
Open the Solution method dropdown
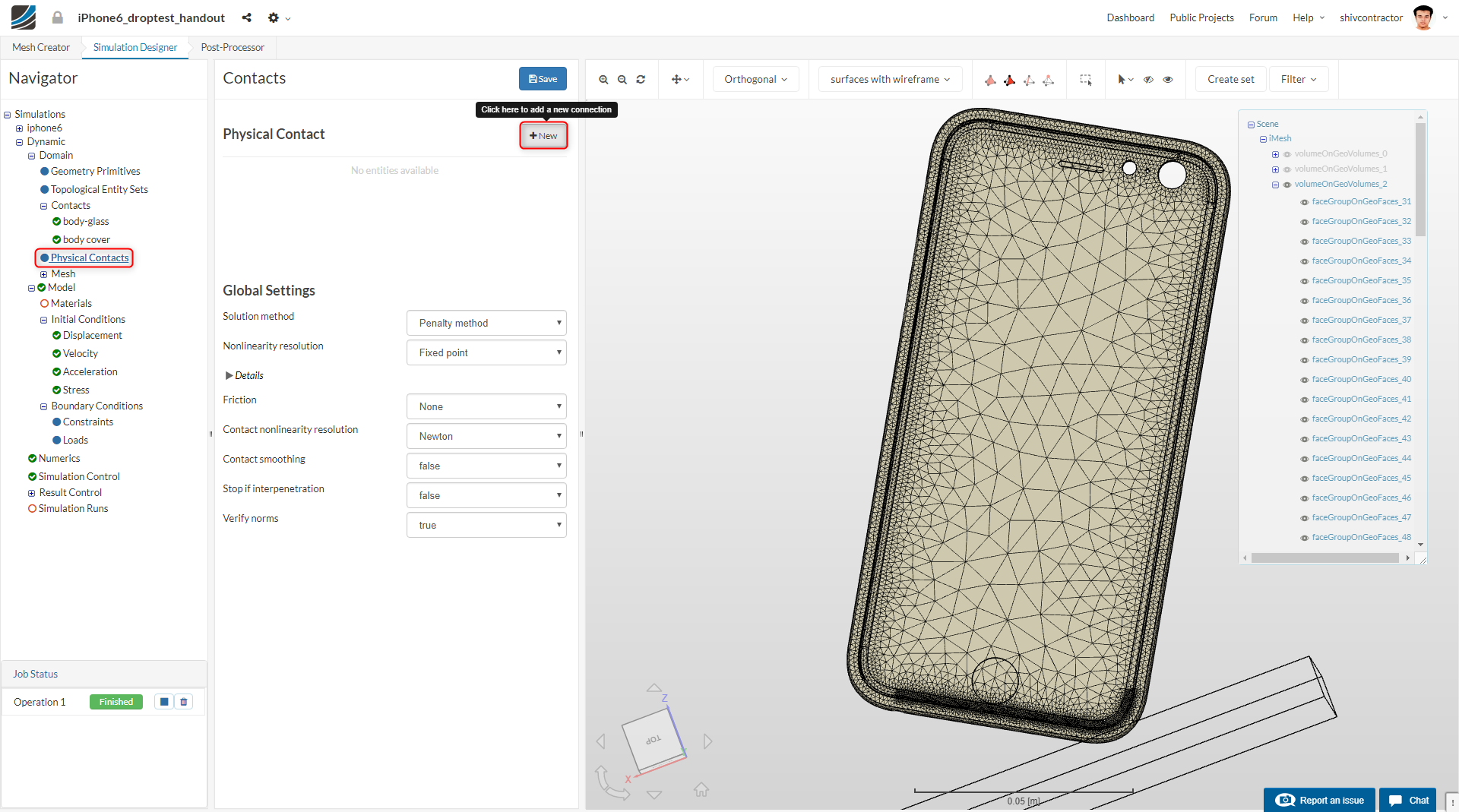(486, 323)
